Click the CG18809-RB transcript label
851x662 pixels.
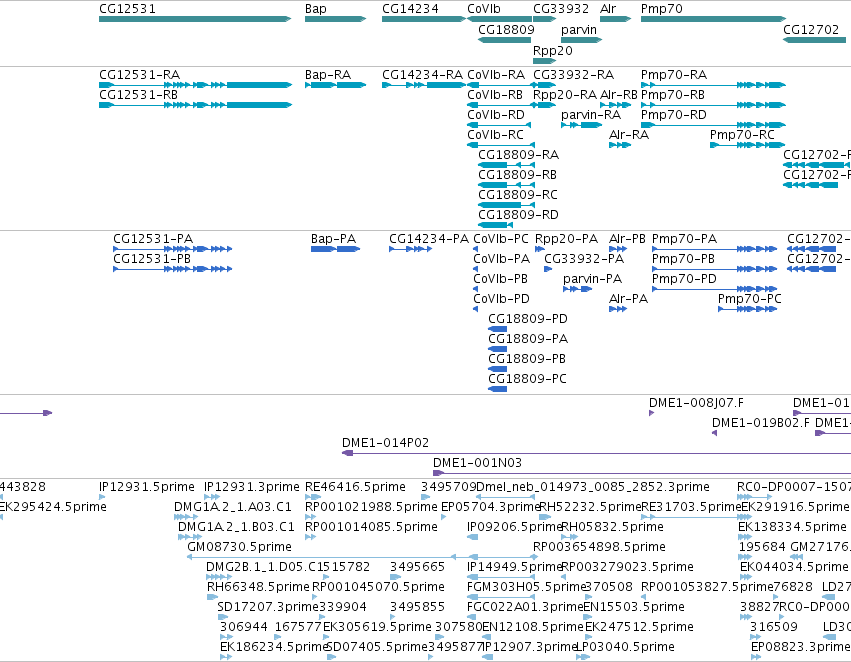517,175
